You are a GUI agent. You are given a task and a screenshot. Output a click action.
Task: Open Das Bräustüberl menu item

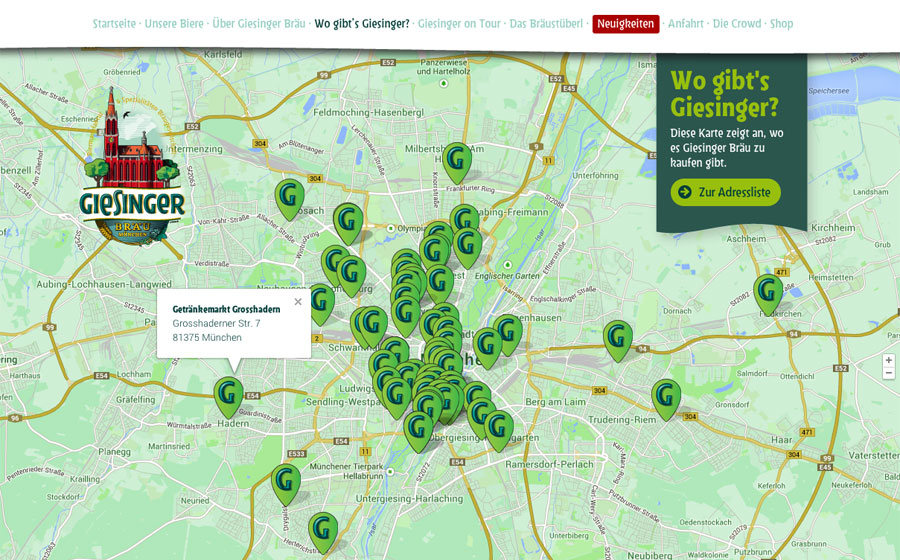tap(546, 24)
